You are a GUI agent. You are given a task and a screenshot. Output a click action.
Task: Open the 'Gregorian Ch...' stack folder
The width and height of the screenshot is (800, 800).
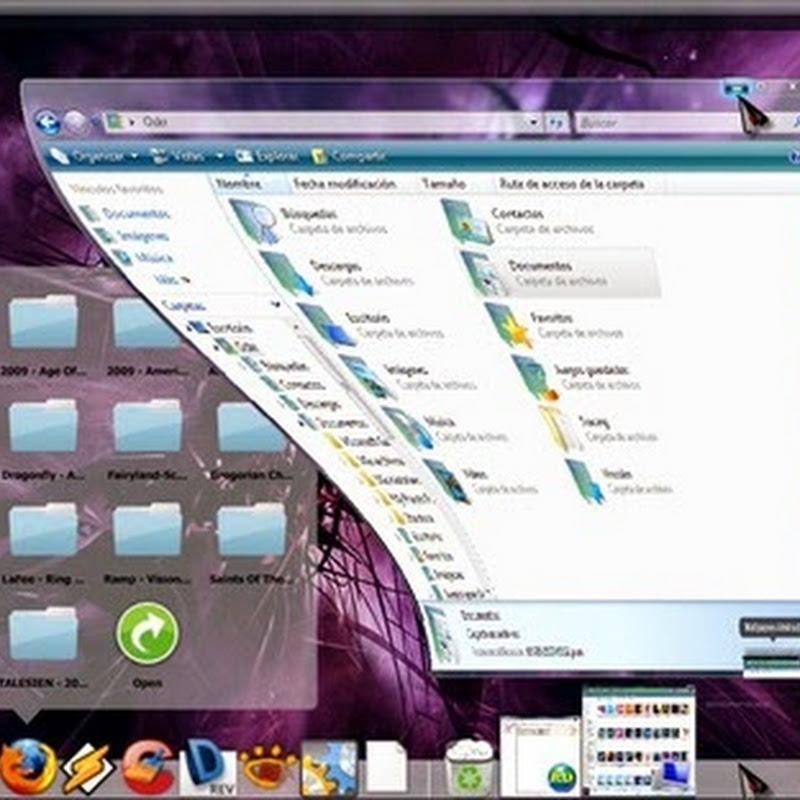tap(251, 427)
